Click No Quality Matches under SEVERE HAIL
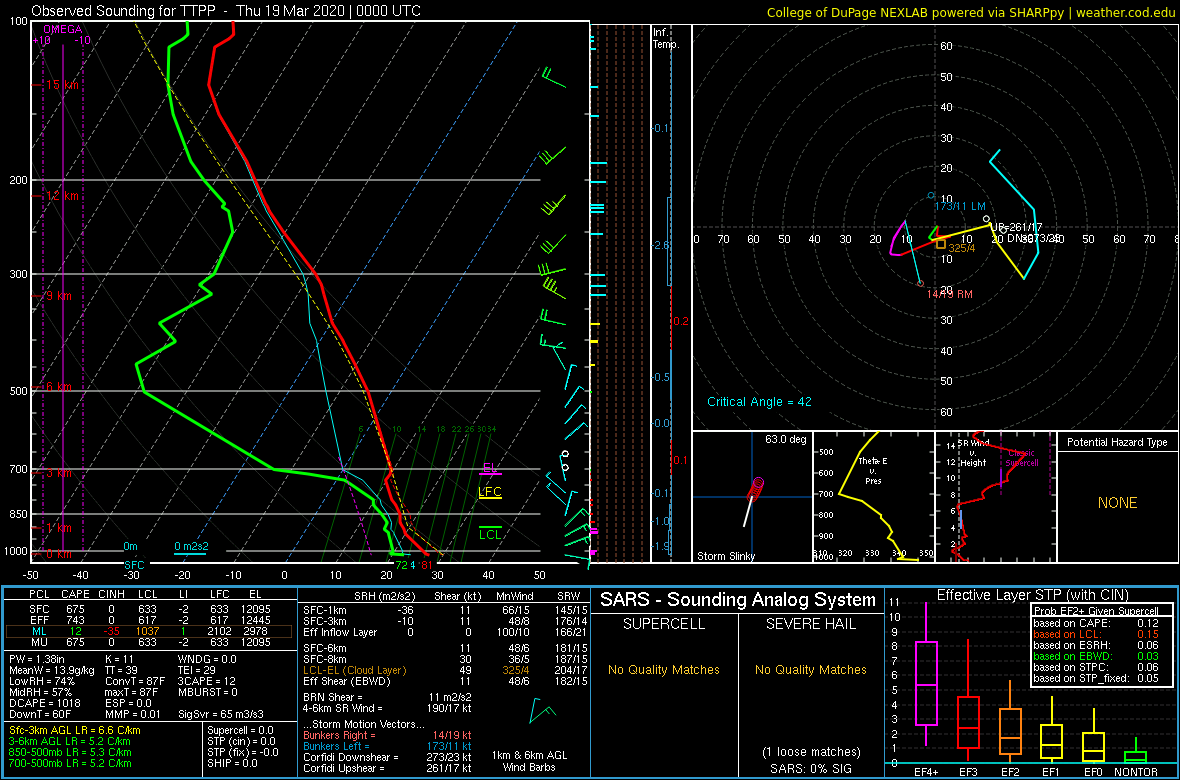Screen dimensions: 1180x780 point(810,670)
